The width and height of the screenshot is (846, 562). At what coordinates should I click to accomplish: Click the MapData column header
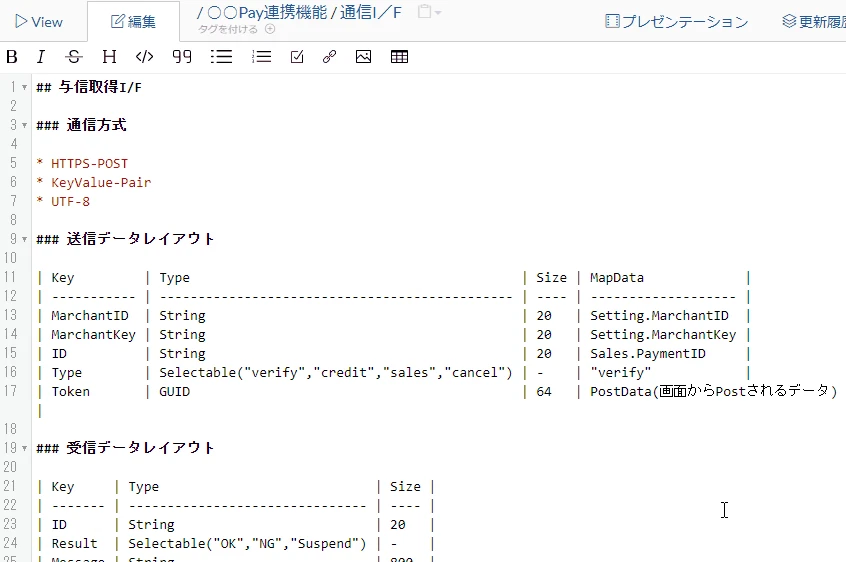[x=617, y=278]
